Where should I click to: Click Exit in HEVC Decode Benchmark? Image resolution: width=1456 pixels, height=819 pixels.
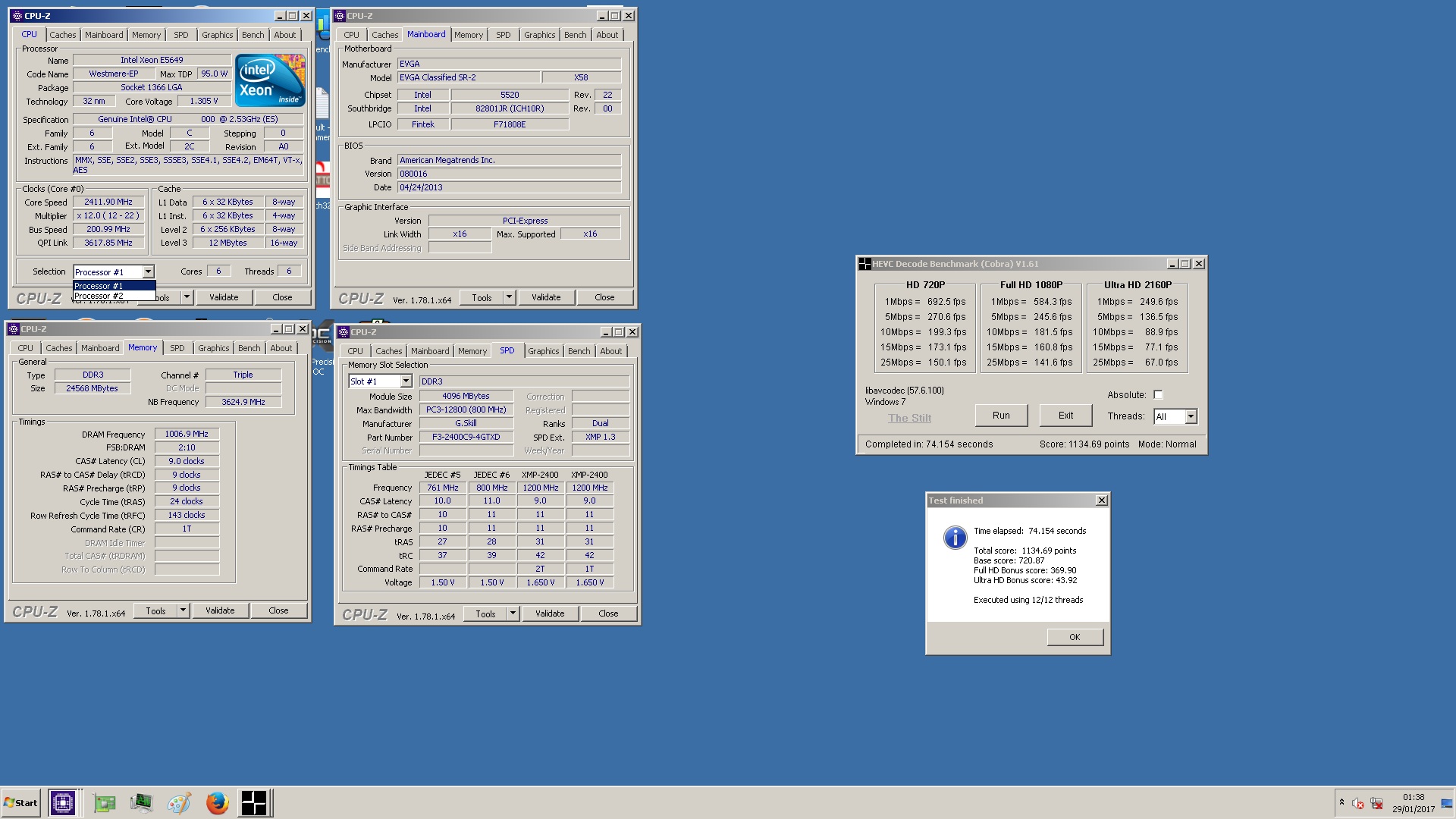(1065, 416)
